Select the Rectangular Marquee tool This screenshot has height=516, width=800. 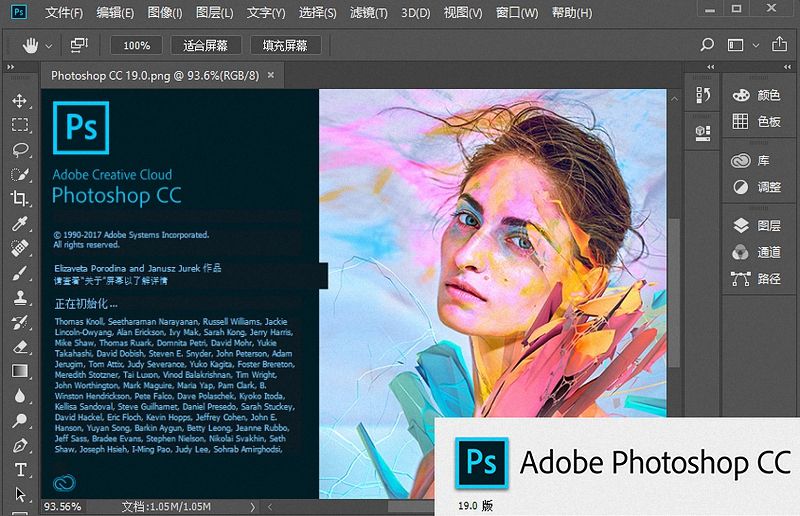[x=20, y=125]
